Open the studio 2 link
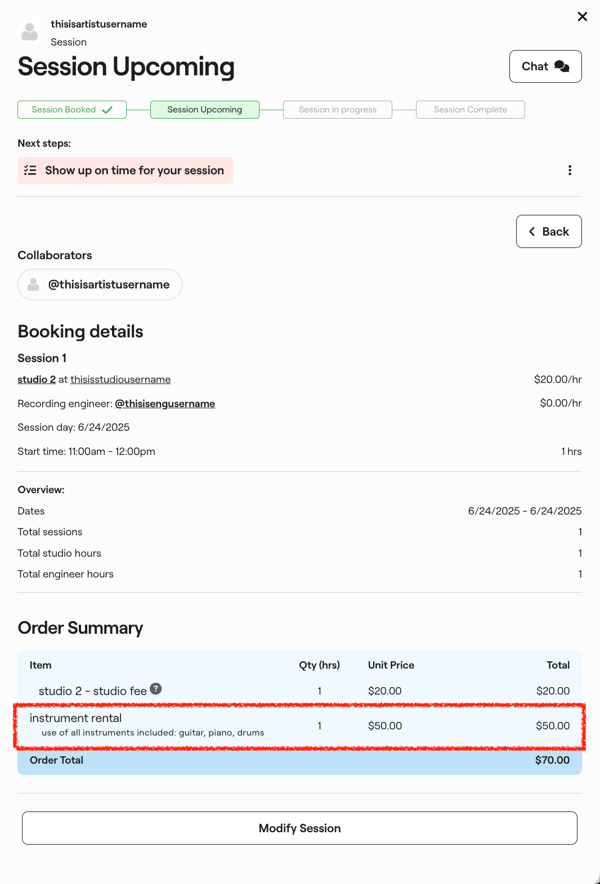 [x=36, y=380]
